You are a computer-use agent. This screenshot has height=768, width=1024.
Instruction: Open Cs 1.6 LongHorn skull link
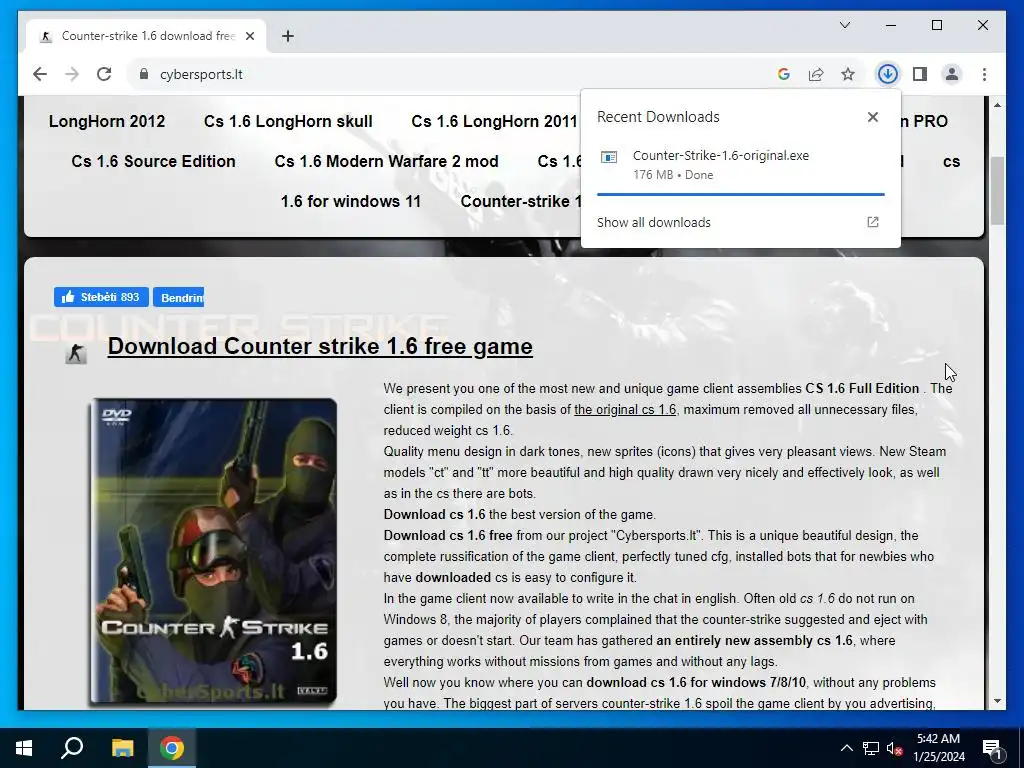tap(288, 121)
